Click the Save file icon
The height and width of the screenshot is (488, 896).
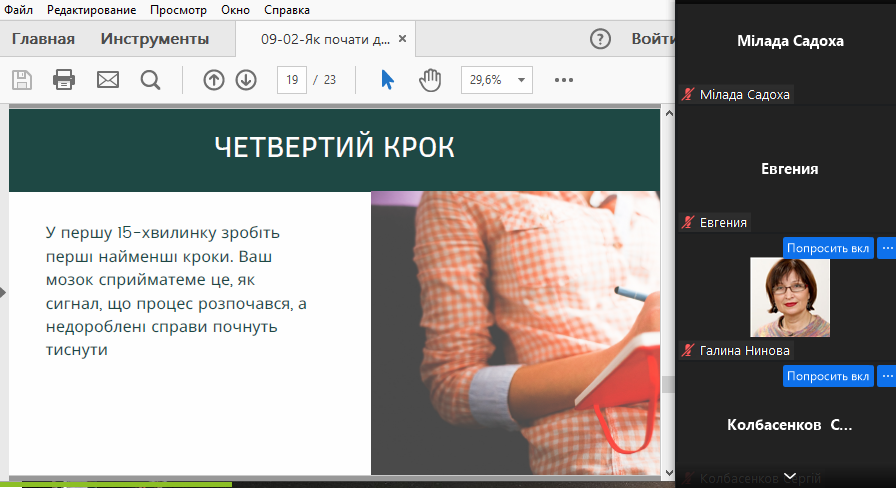pyautogui.click(x=21, y=80)
